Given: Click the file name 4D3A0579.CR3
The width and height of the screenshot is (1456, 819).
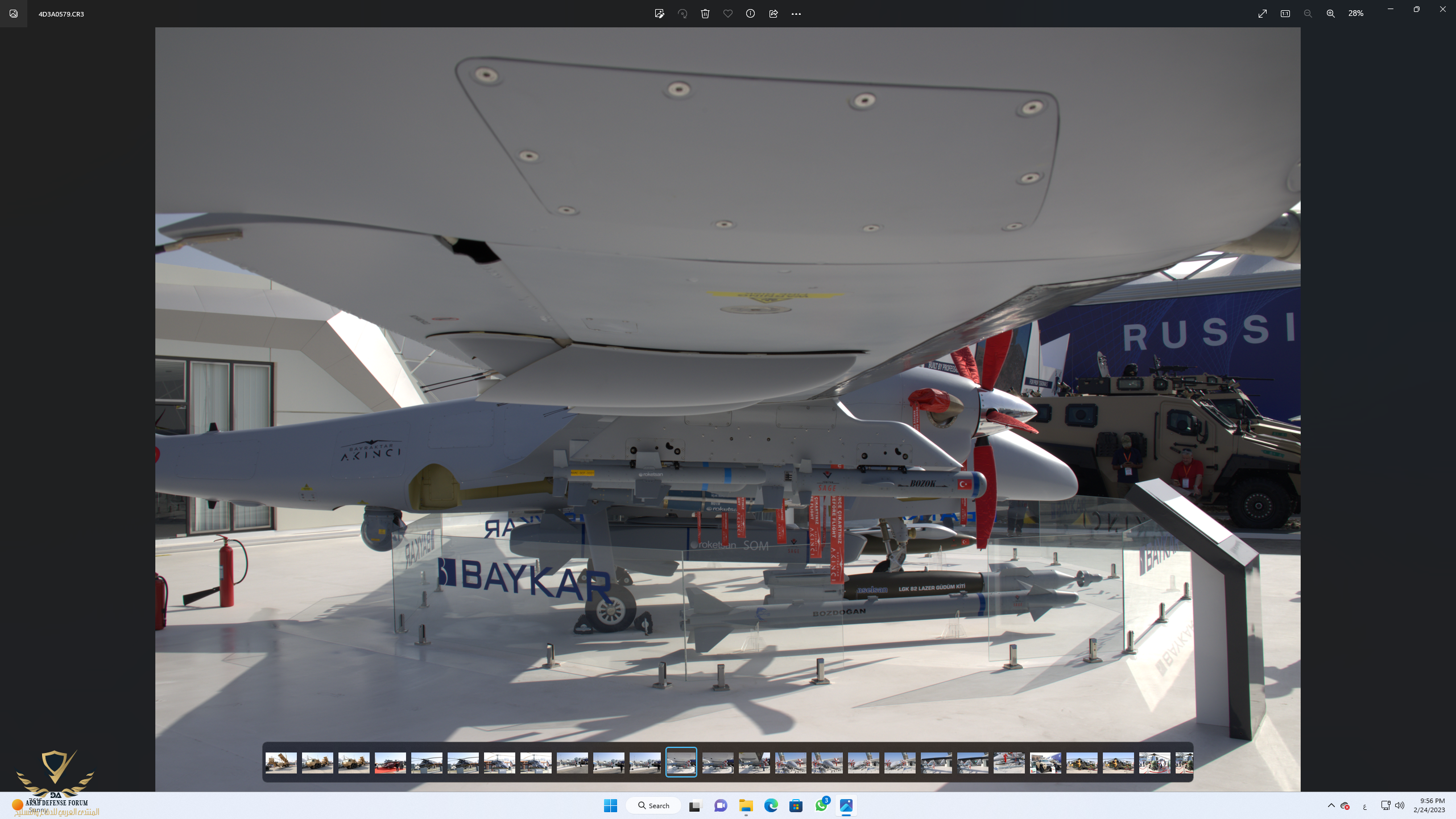Looking at the screenshot, I should click(x=61, y=14).
